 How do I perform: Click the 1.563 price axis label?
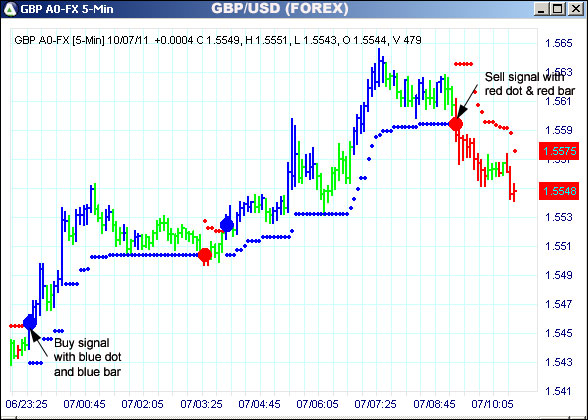coord(559,72)
